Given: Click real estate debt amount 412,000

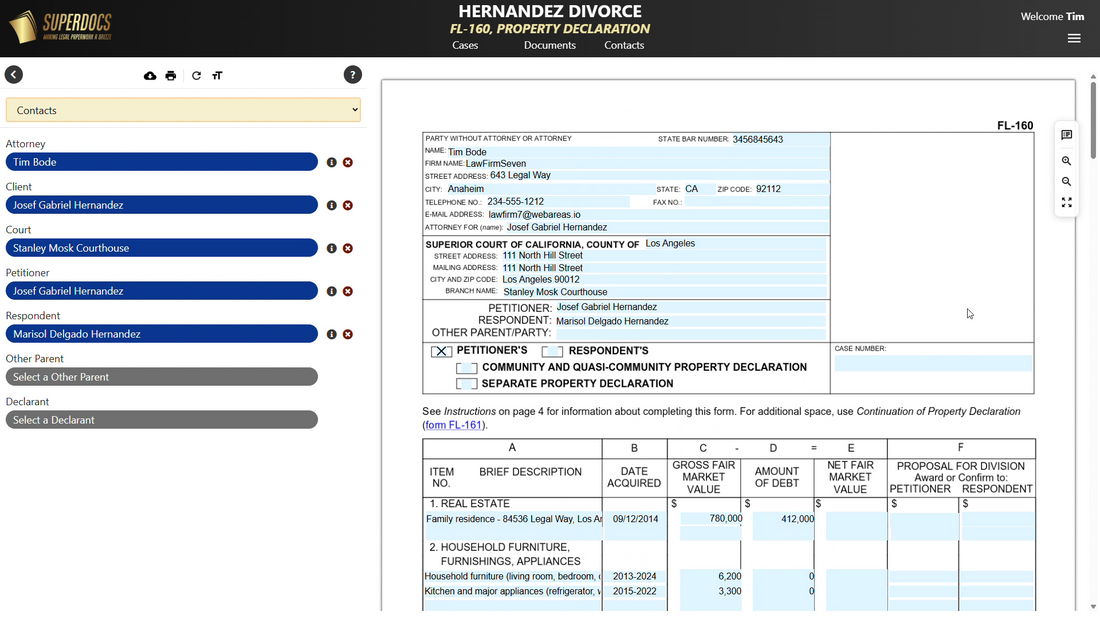Looking at the screenshot, I should point(784,519).
